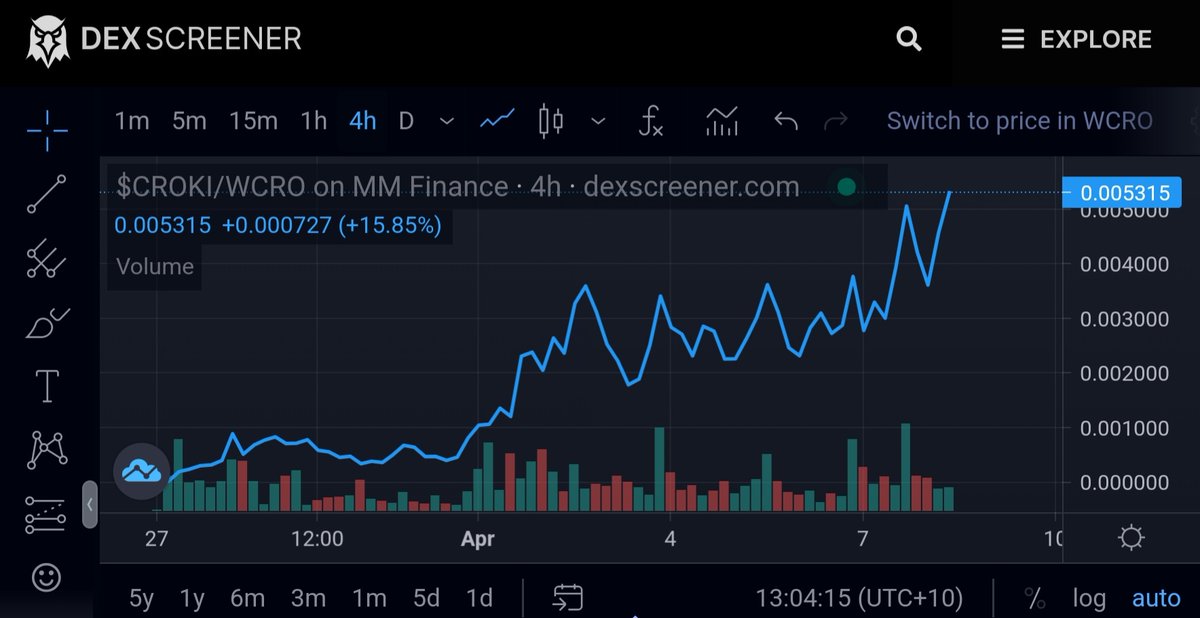The width and height of the screenshot is (1200, 618).
Task: Set range to 3m
Action: (308, 598)
